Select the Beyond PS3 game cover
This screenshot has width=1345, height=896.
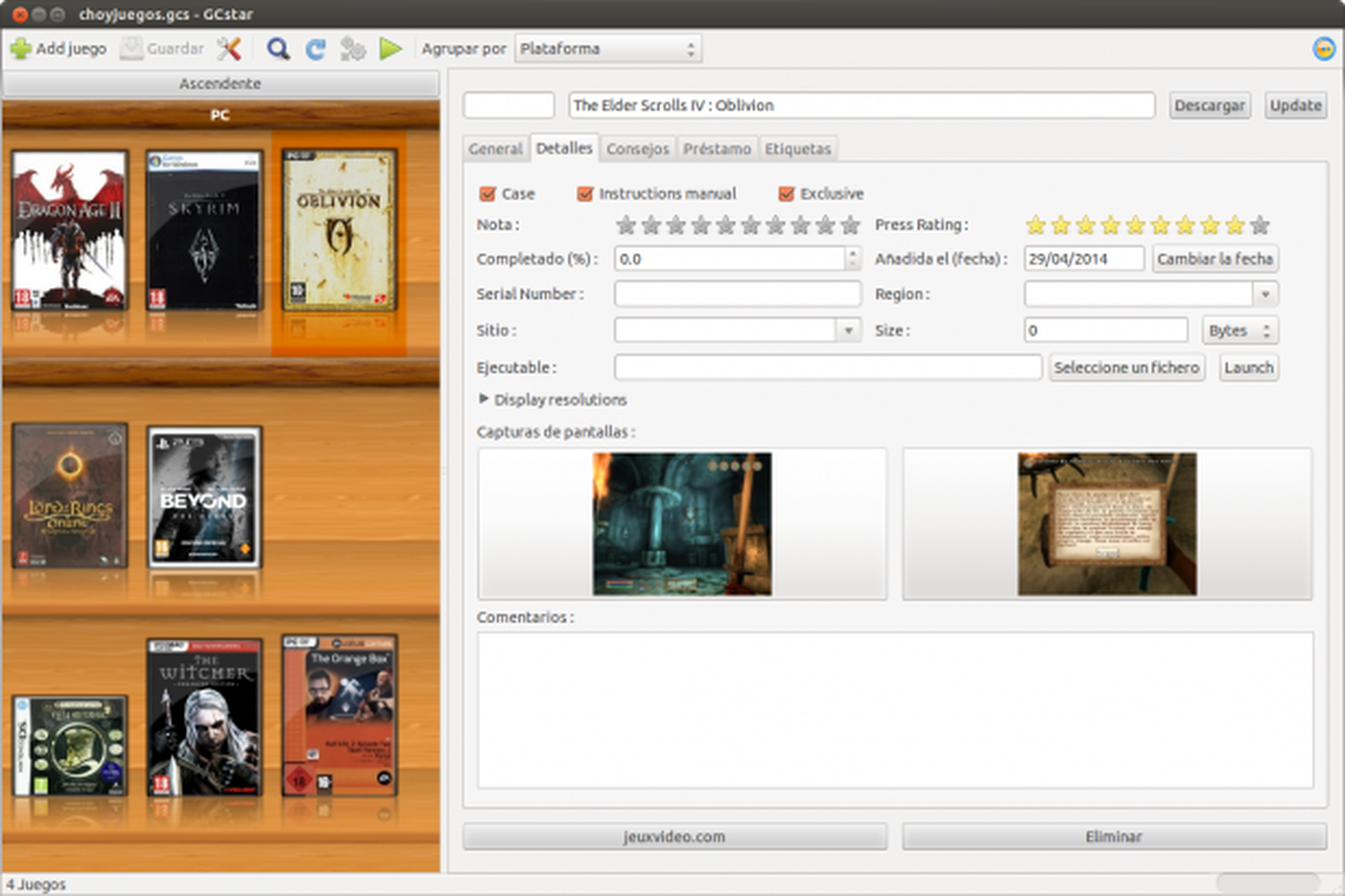[205, 497]
